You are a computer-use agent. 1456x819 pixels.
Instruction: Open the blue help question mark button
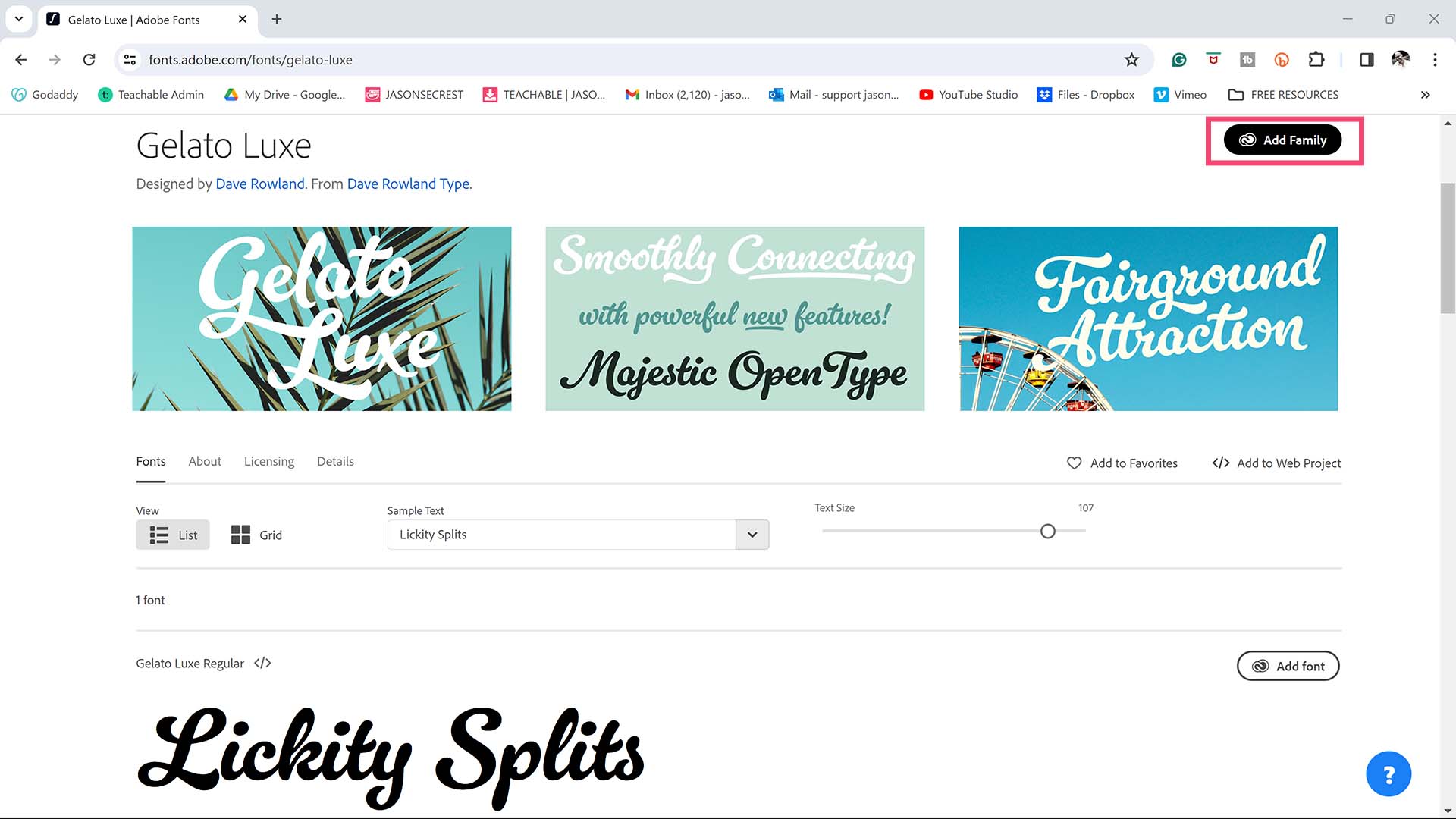coord(1389,774)
